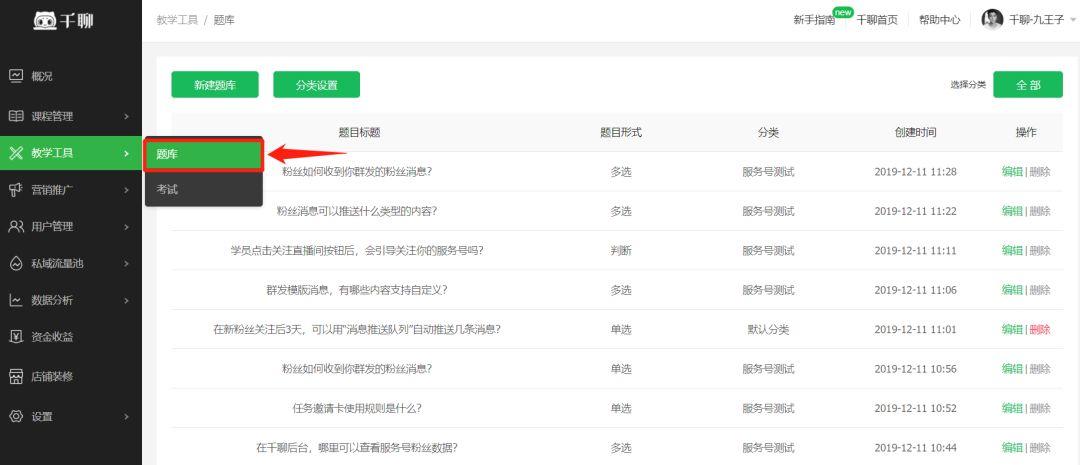Click the 教学工具 tools icon

(x=16, y=153)
